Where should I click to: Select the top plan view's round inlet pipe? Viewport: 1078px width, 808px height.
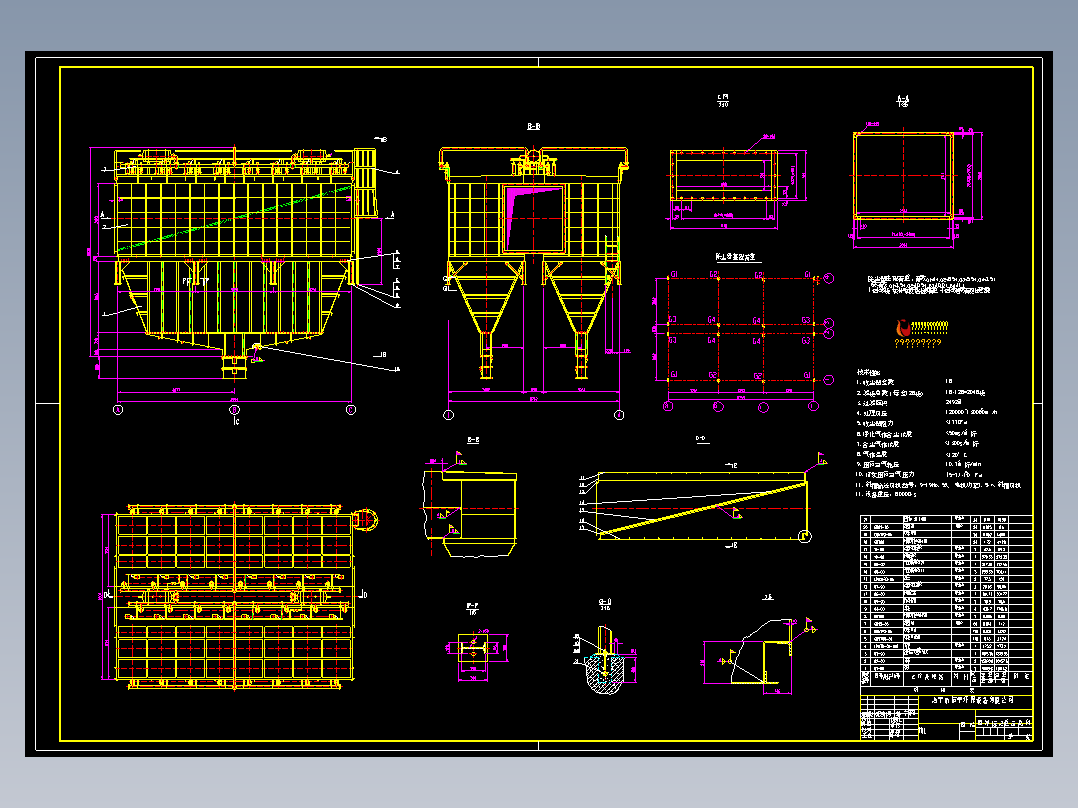click(366, 520)
